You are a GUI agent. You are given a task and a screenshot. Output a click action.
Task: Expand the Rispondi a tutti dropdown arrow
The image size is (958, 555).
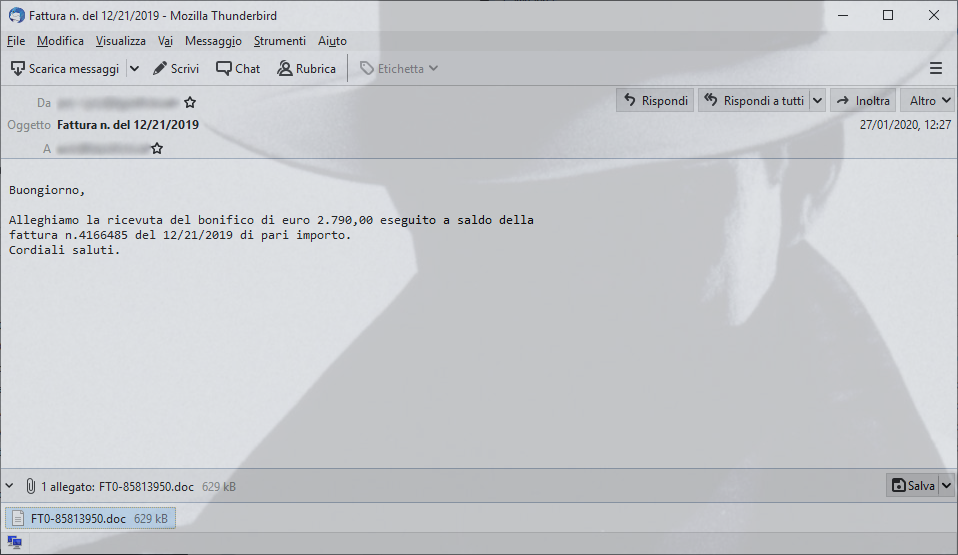tap(817, 100)
